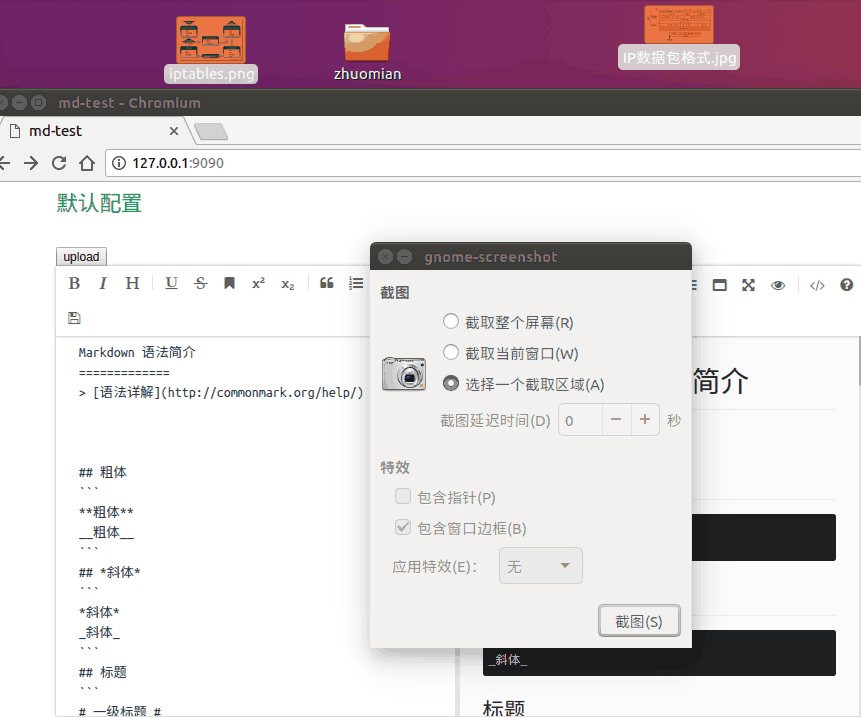Go forward in Chromium

pos(31,163)
